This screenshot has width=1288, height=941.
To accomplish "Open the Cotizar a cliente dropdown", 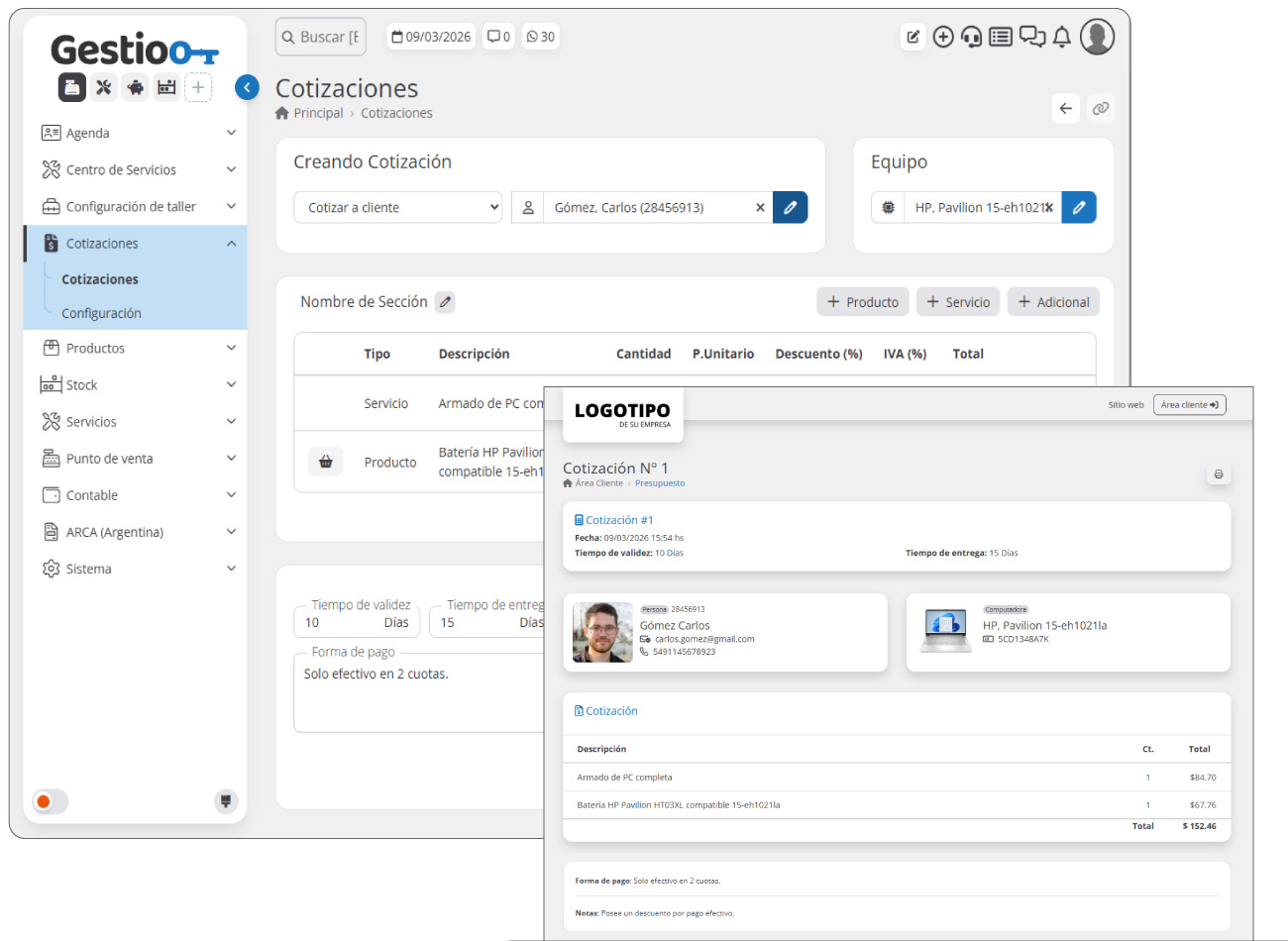I will [x=398, y=207].
